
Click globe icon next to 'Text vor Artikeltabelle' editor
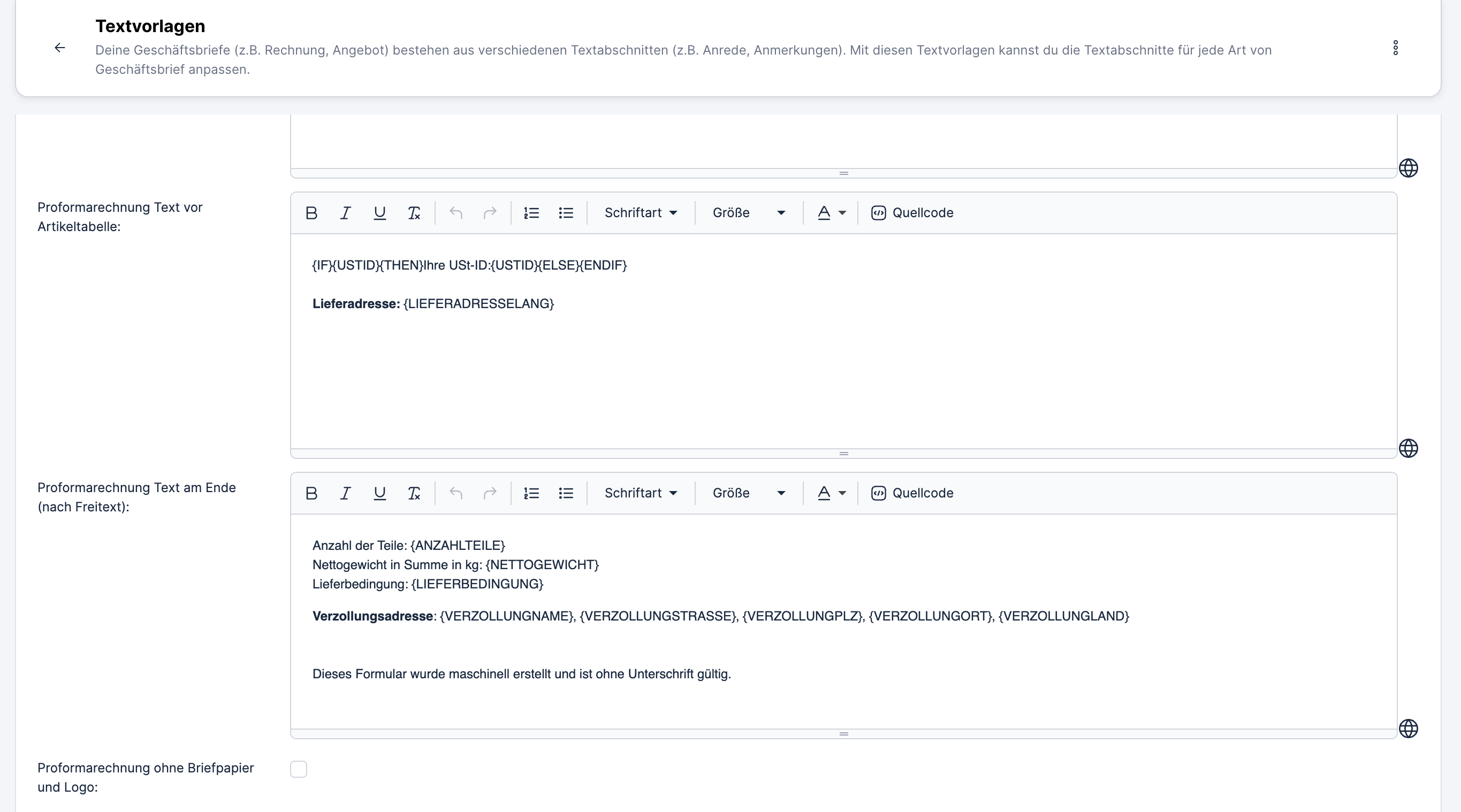point(1408,449)
